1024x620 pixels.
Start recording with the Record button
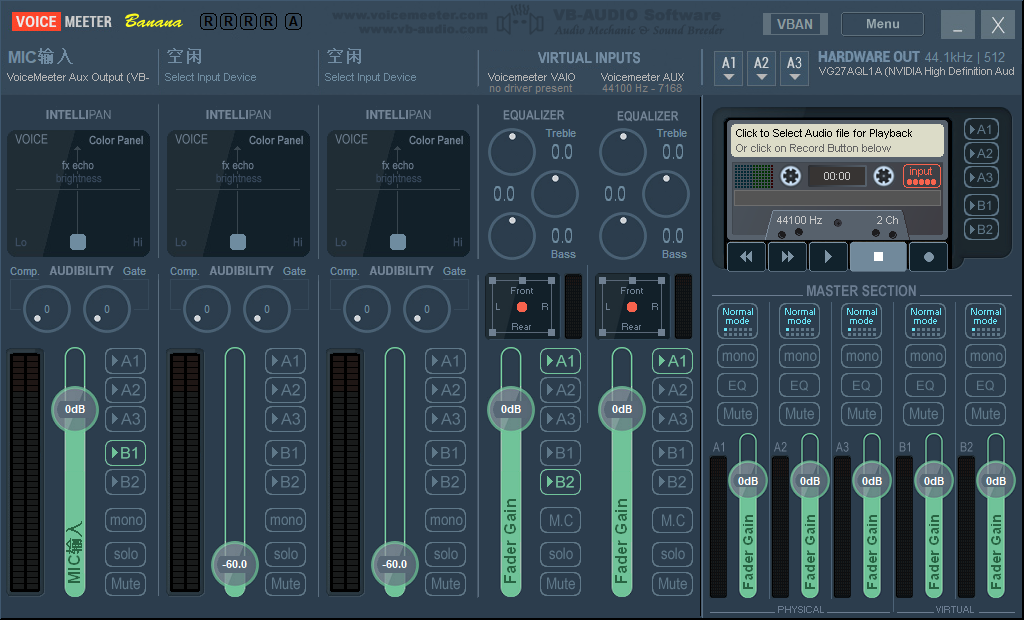point(928,256)
